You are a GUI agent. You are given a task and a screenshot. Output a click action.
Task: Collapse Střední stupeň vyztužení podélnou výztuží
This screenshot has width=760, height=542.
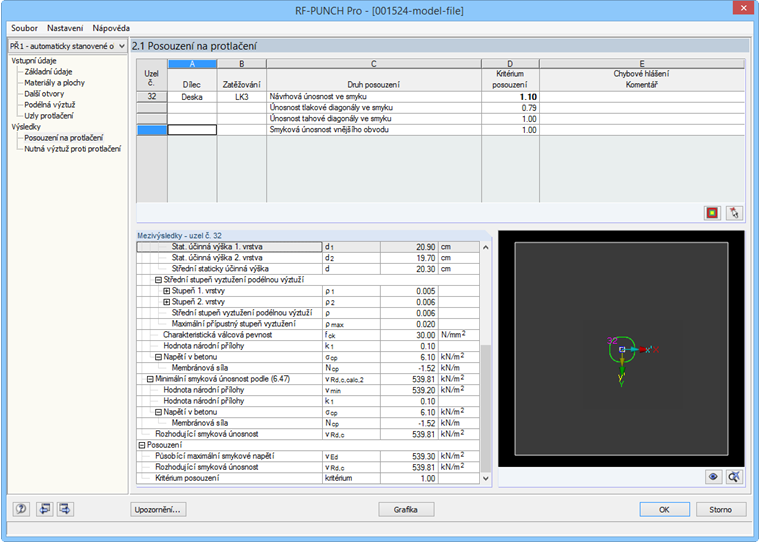(158, 280)
